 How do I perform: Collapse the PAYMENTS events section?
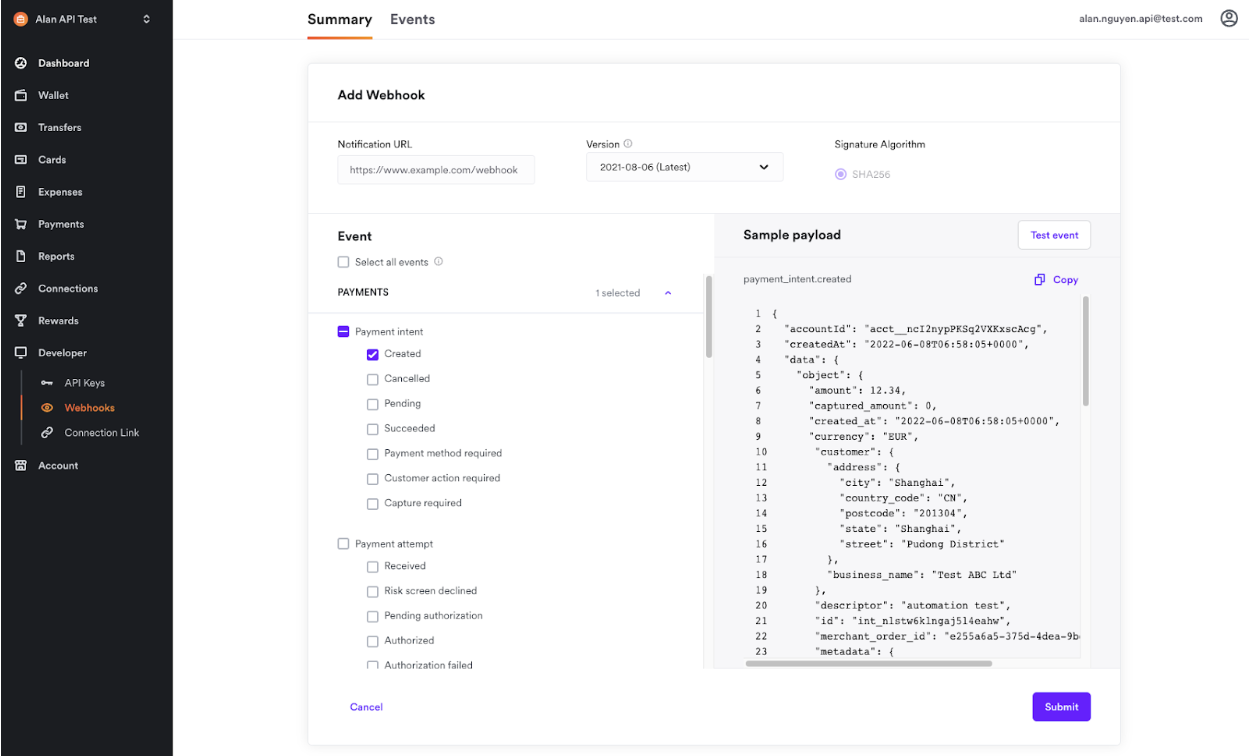point(668,293)
